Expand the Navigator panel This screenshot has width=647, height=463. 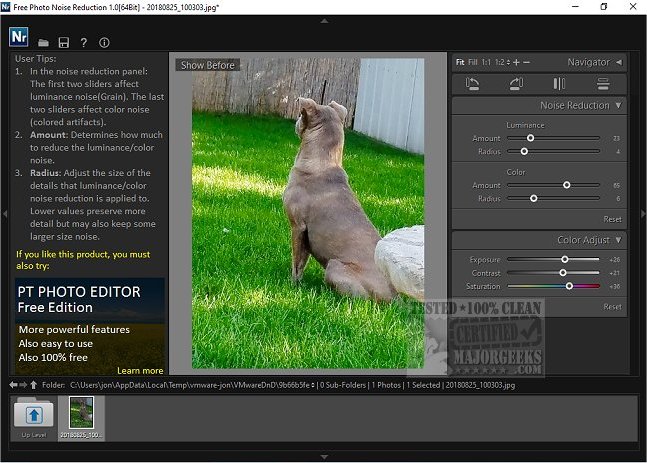click(x=618, y=62)
